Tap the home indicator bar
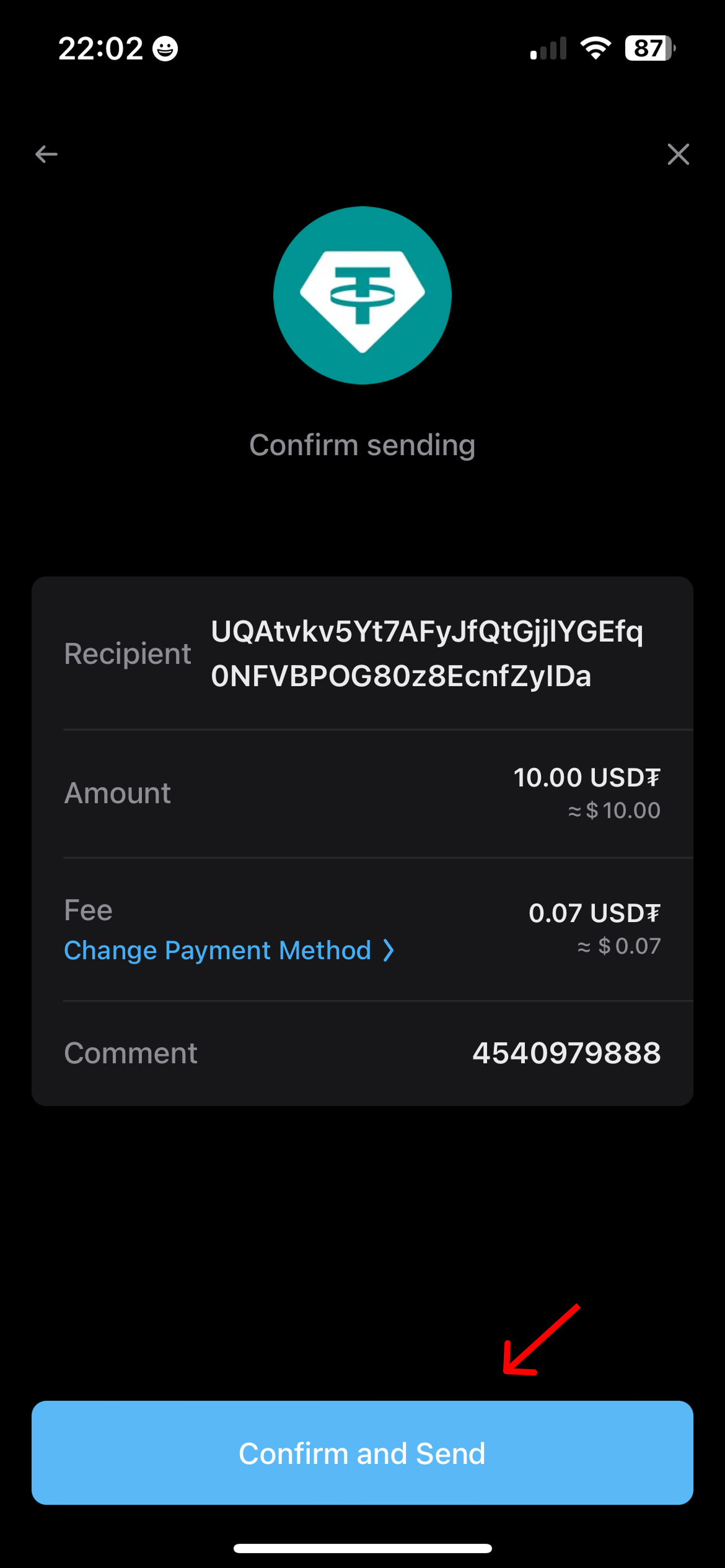Viewport: 725px width, 1568px height. [x=362, y=1548]
